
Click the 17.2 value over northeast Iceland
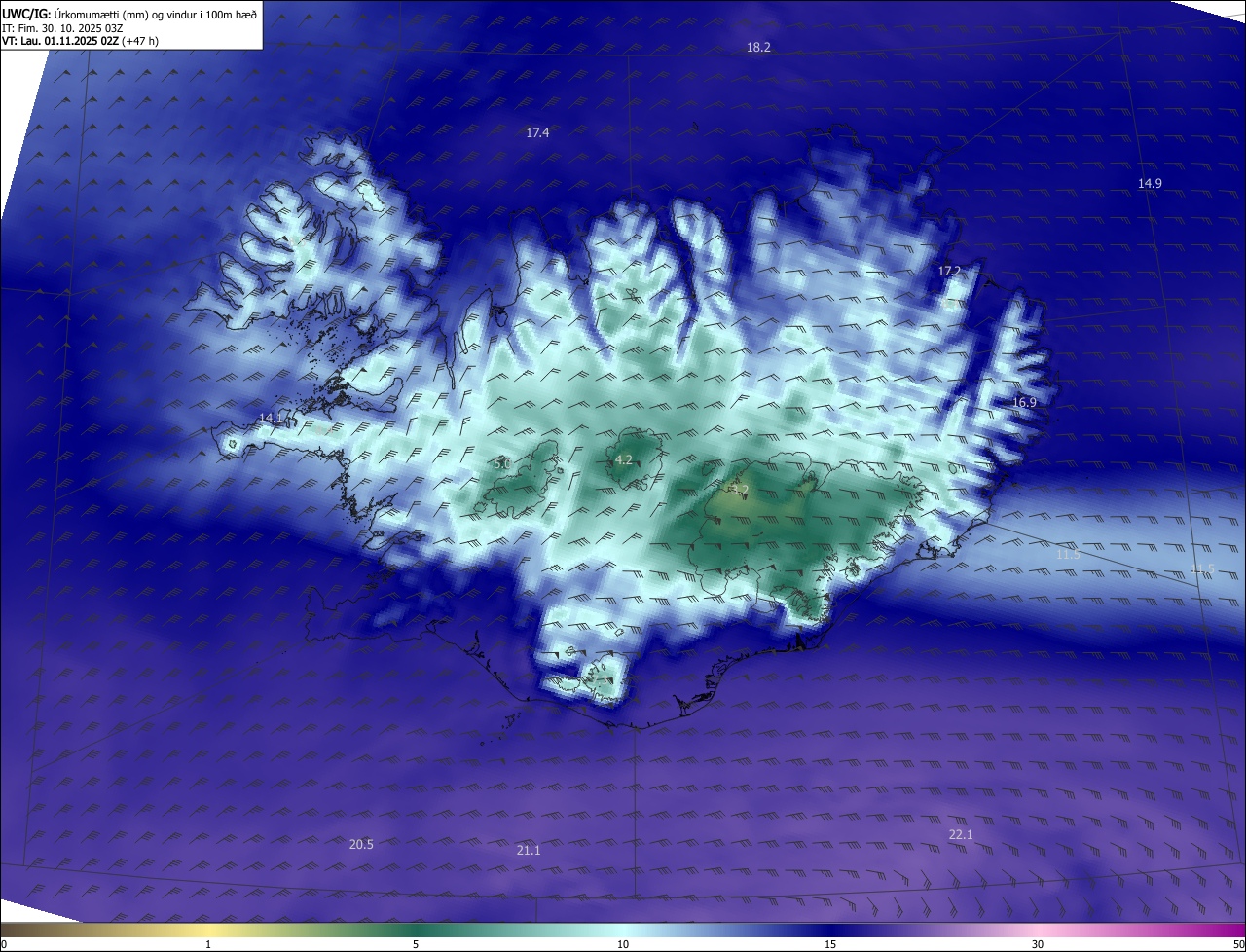point(949,271)
